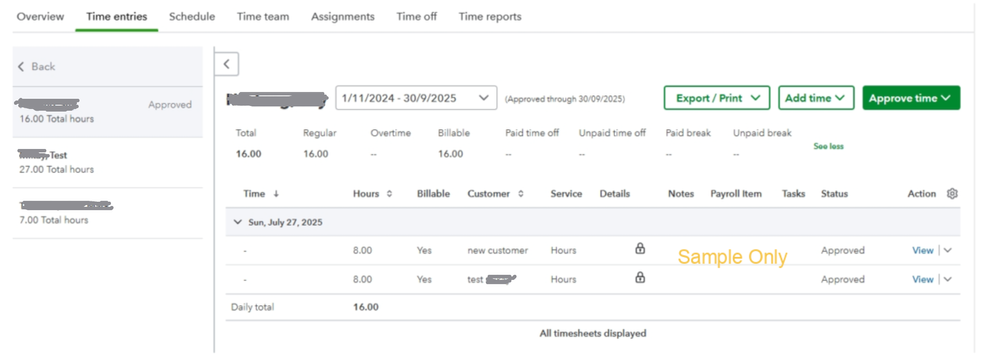Image resolution: width=999 pixels, height=360 pixels.
Task: Click the Status column header
Action: [835, 194]
